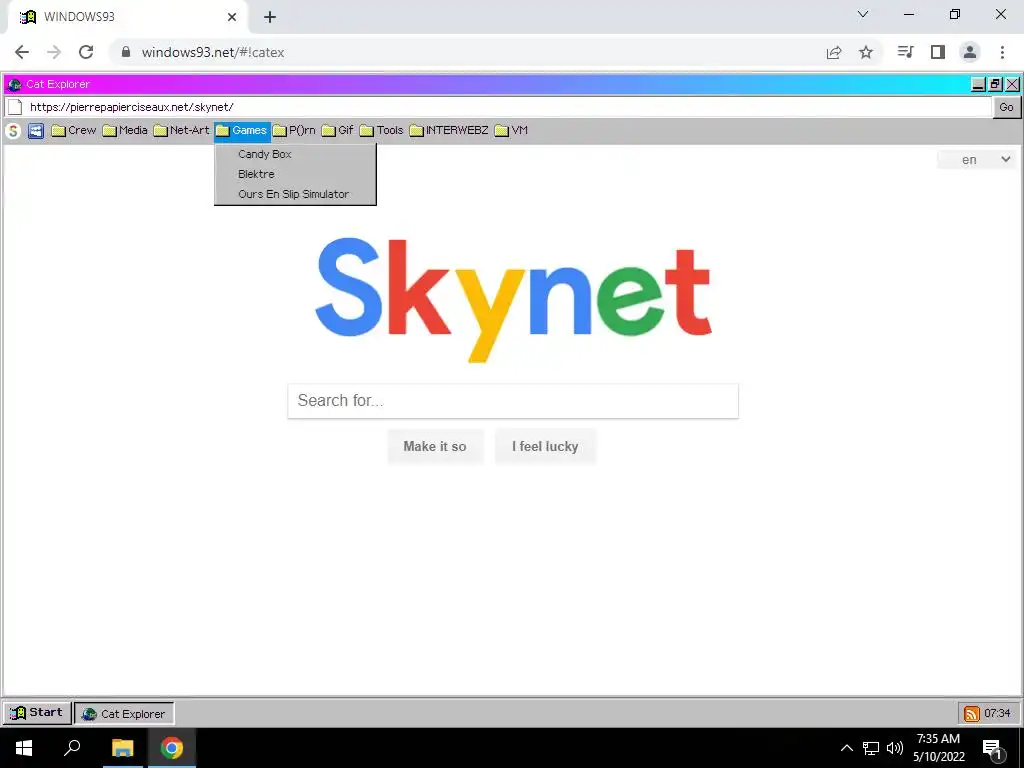The height and width of the screenshot is (768, 1024).
Task: Open the en language dropdown
Action: click(x=977, y=159)
